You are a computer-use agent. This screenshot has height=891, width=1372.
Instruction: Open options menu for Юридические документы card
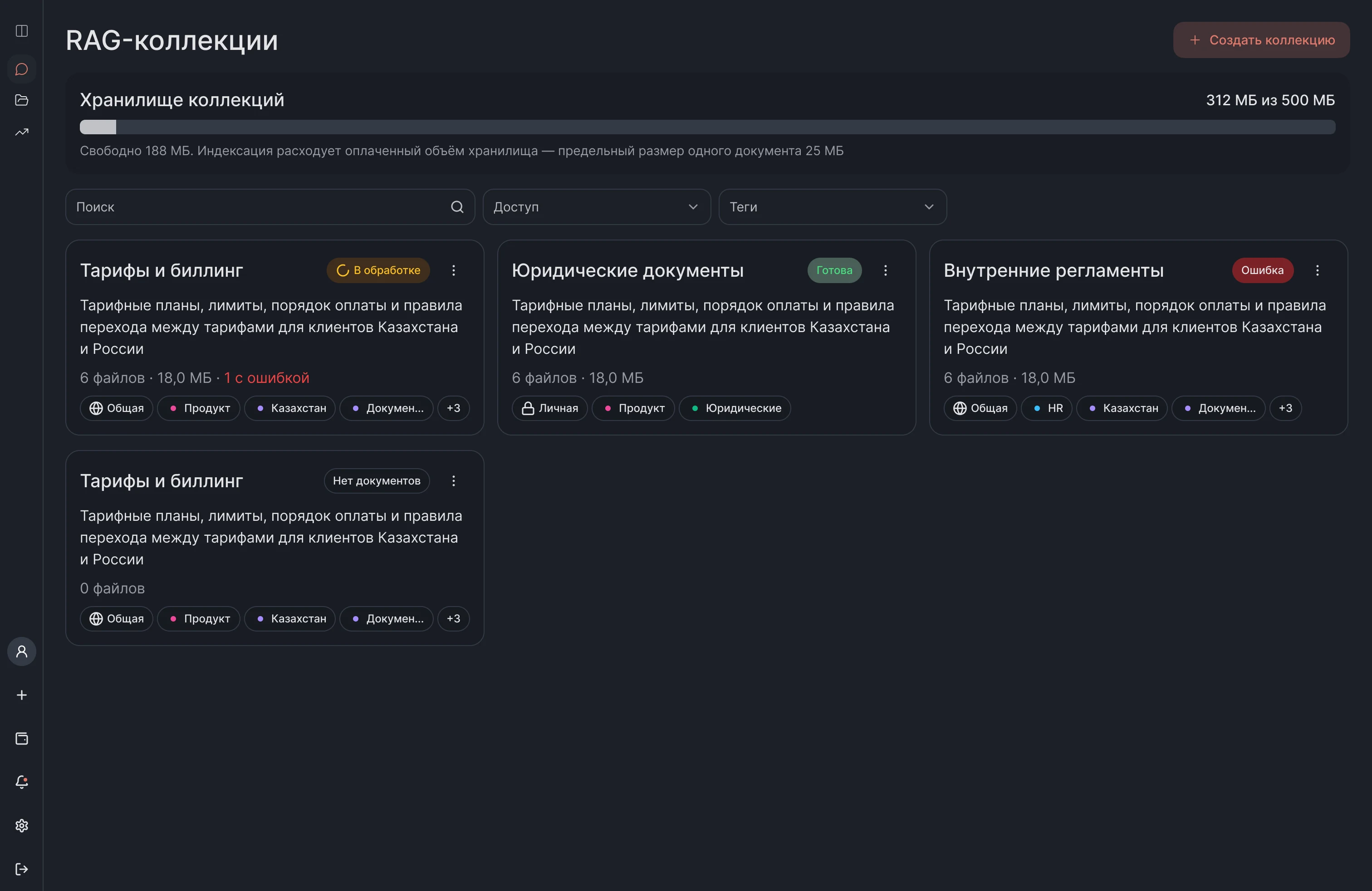click(x=886, y=270)
